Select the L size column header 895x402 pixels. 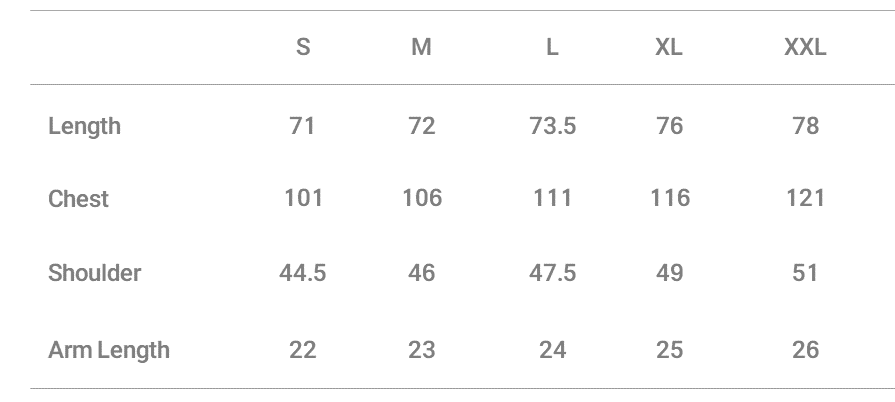click(x=552, y=47)
